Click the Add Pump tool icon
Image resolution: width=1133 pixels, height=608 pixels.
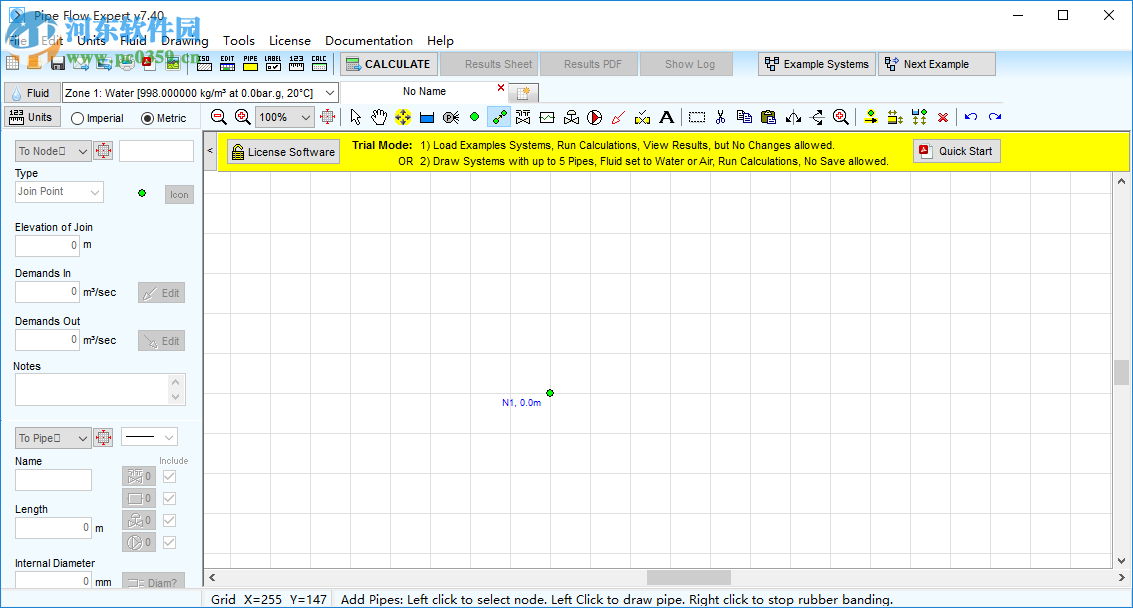point(594,117)
